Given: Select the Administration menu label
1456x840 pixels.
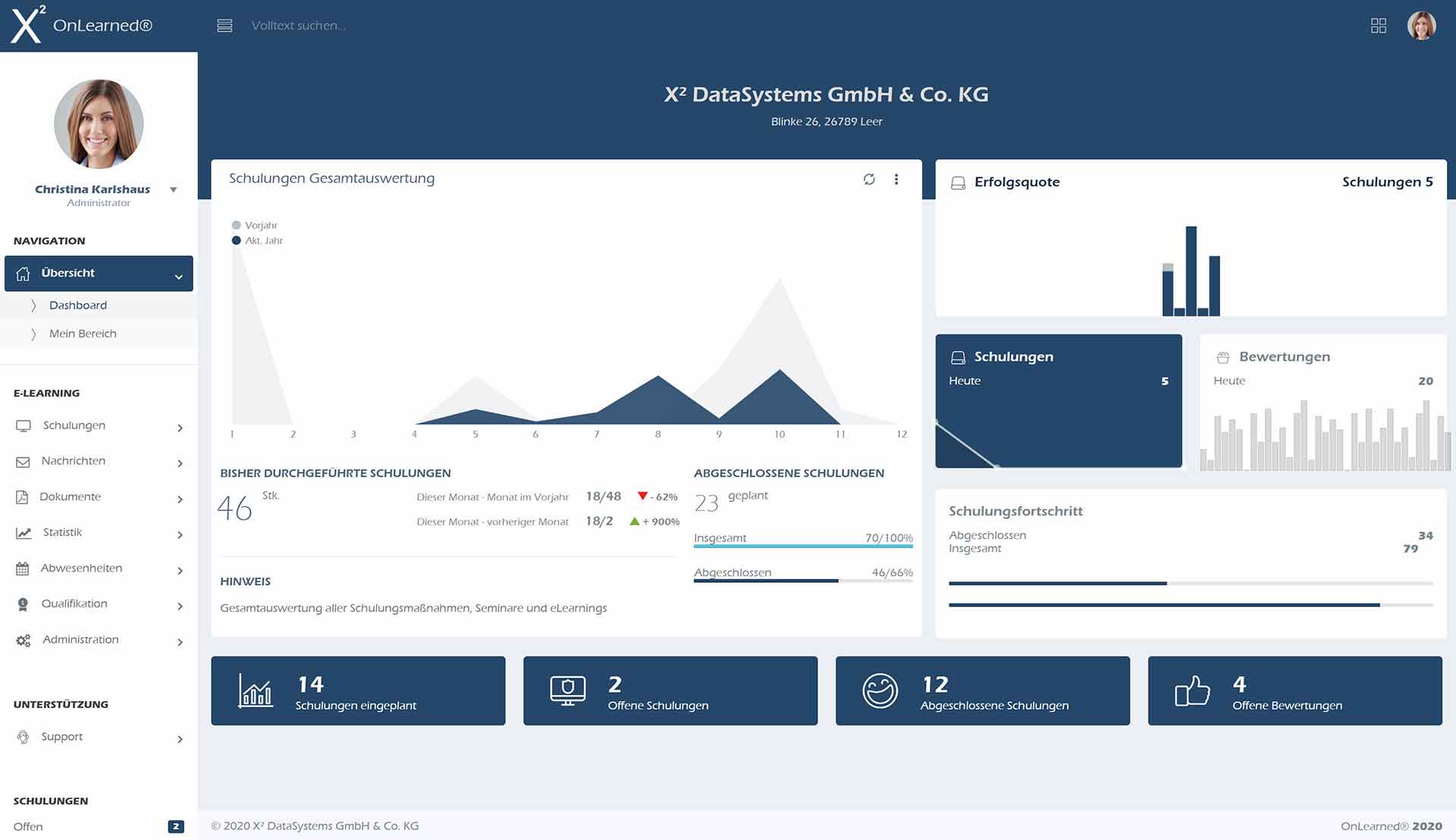Looking at the screenshot, I should (80, 640).
